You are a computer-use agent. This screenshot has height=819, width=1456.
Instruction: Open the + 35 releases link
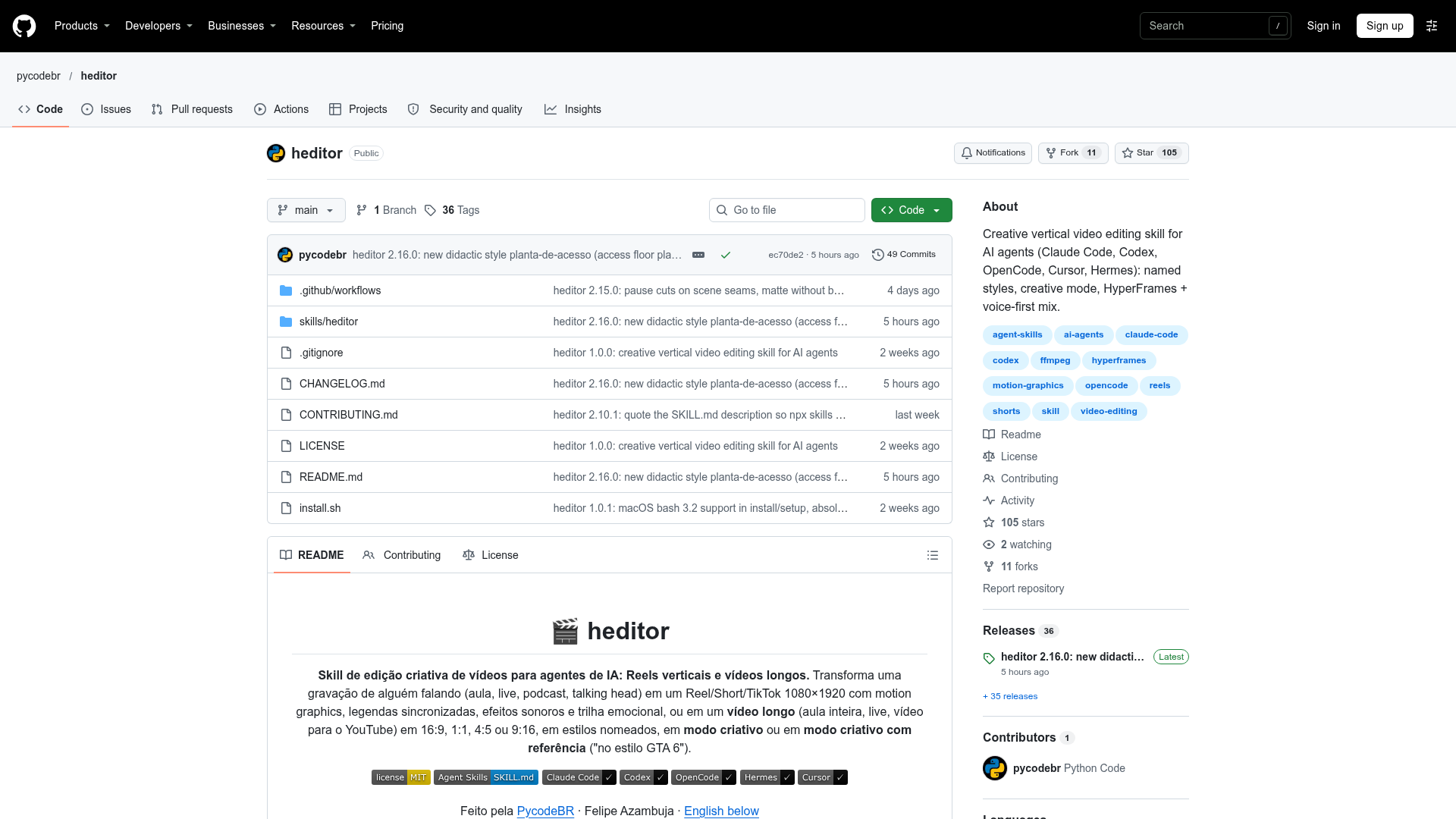click(x=1010, y=696)
